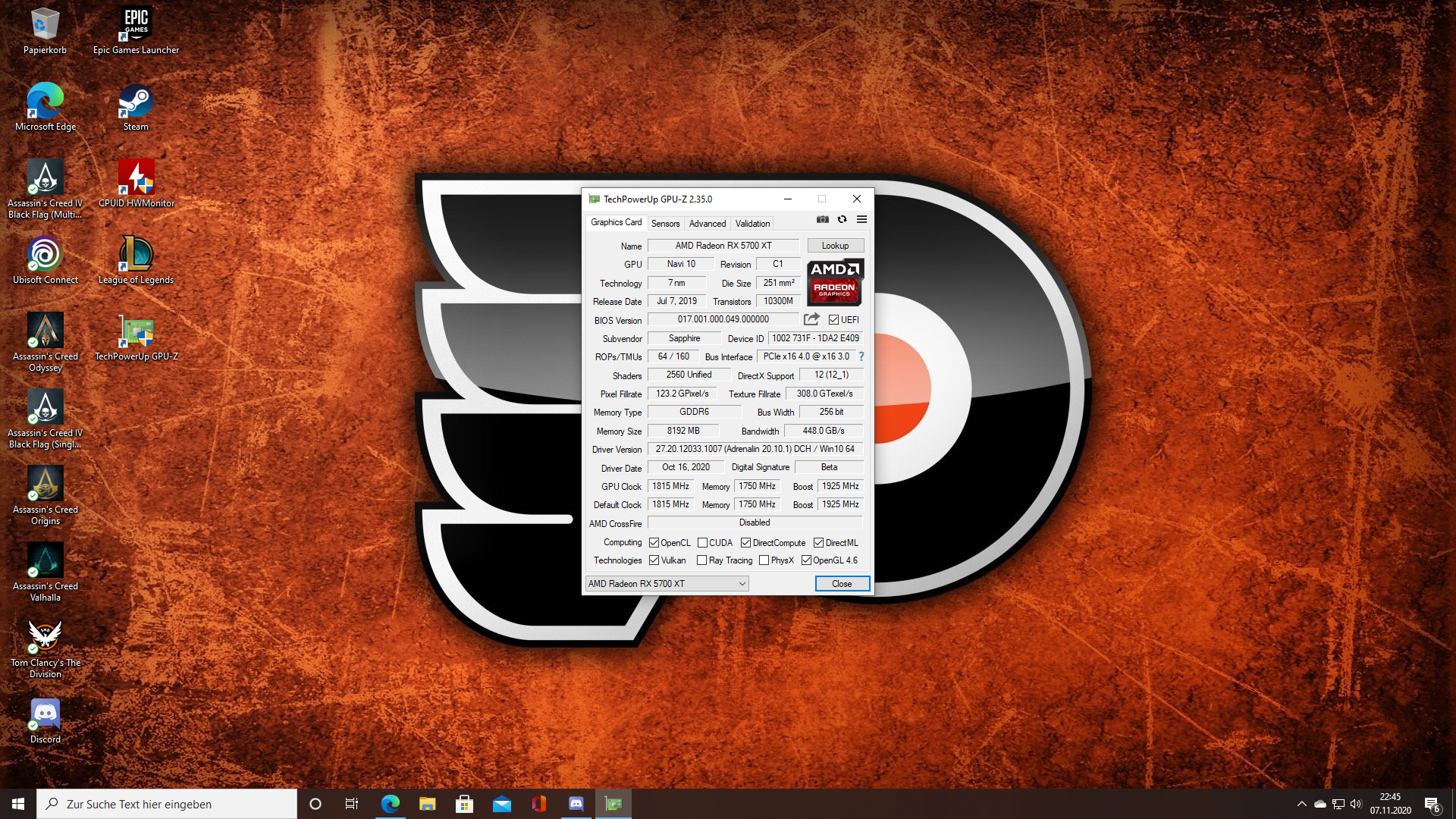Click the Lookup button

[835, 246]
